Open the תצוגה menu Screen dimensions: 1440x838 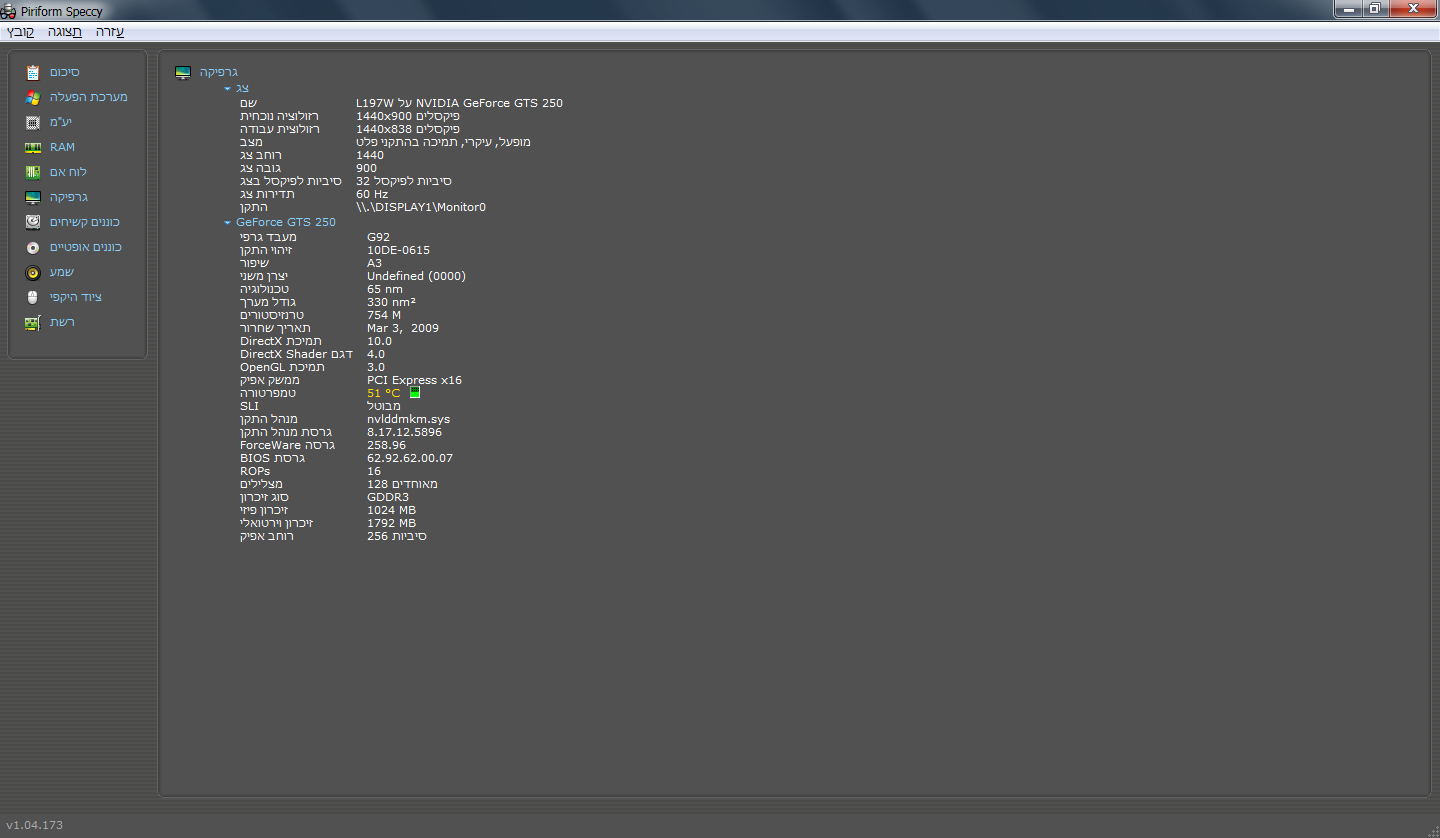point(65,32)
